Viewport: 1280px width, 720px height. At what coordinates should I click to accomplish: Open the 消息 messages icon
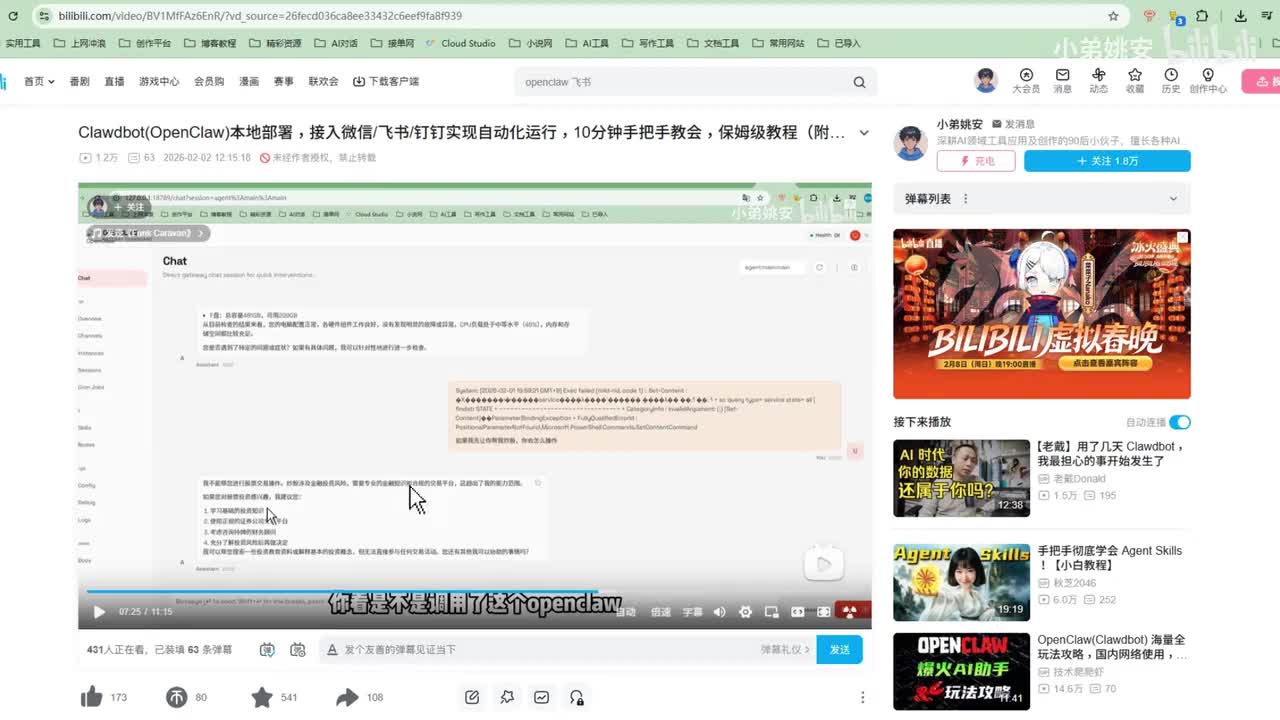(1062, 81)
